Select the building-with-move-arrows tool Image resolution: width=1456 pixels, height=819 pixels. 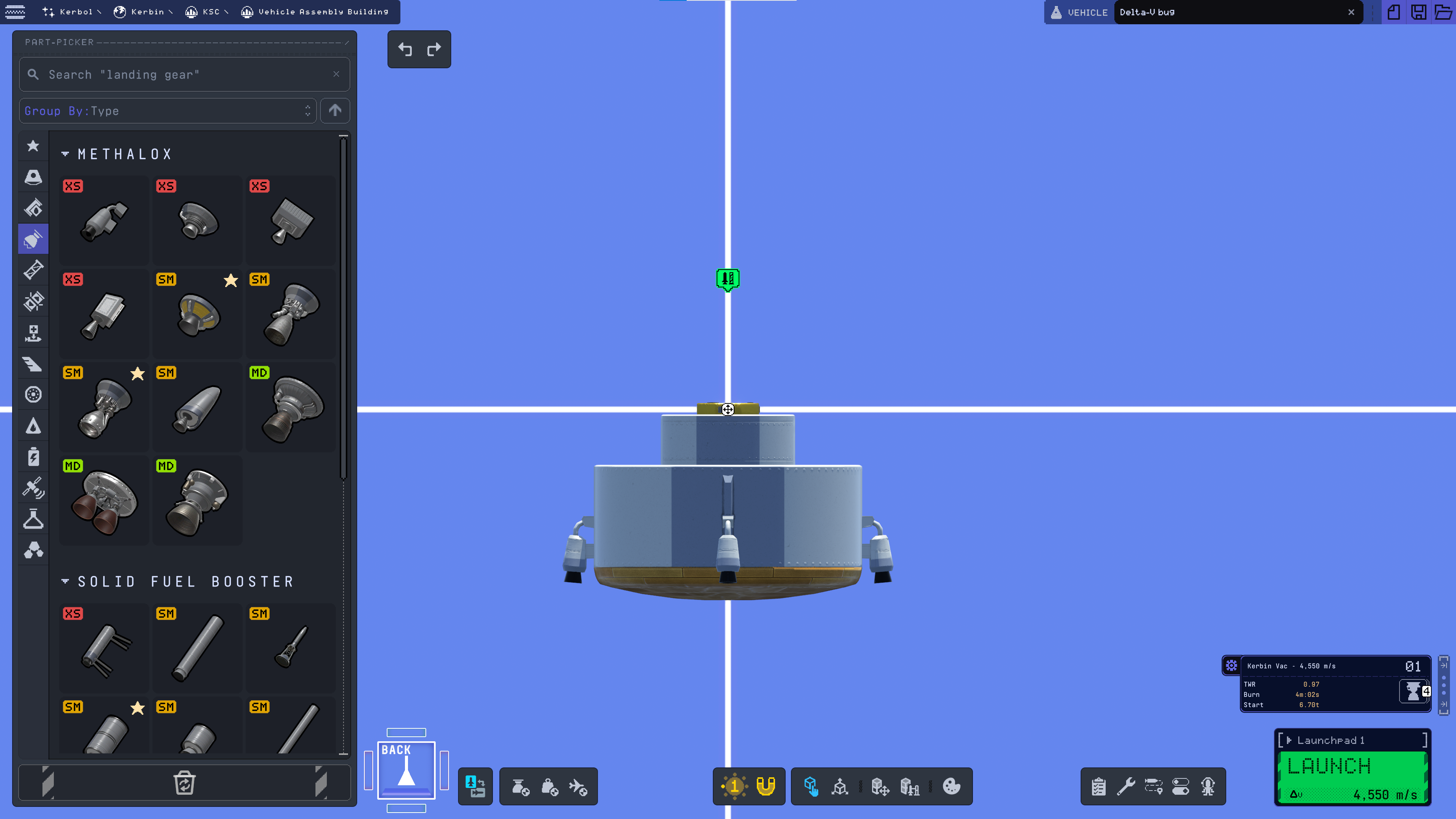coord(880,786)
